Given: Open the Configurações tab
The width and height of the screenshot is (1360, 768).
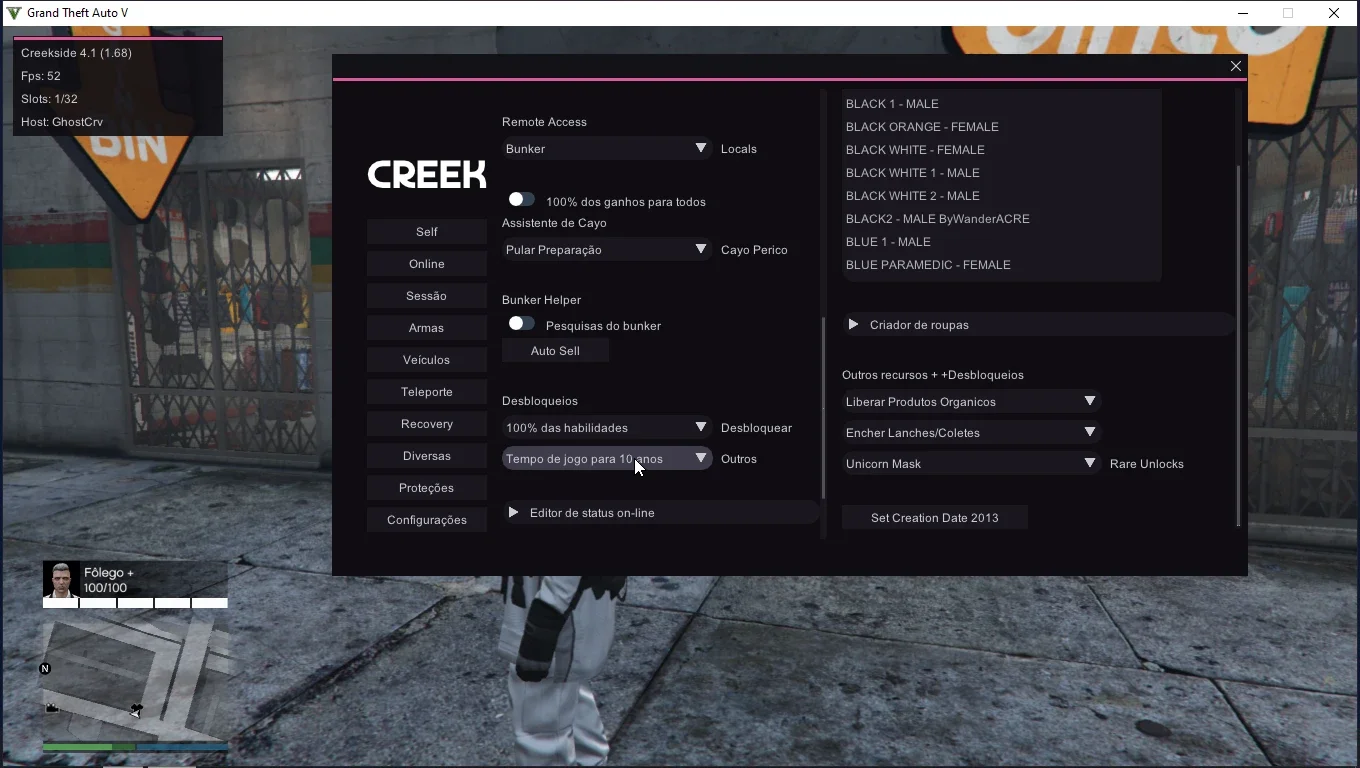Looking at the screenshot, I should coord(427,520).
